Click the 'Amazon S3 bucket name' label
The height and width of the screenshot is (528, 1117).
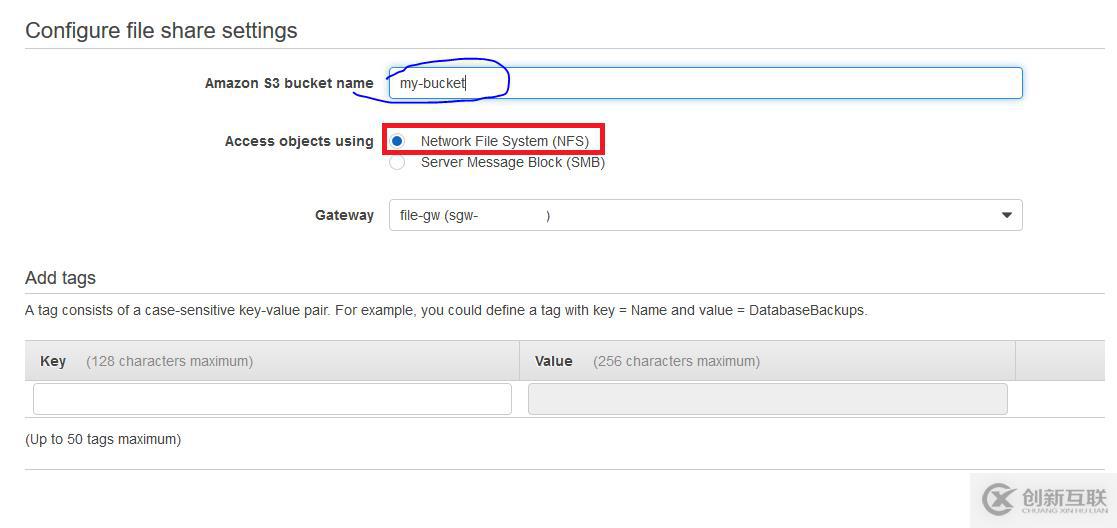pyautogui.click(x=289, y=83)
